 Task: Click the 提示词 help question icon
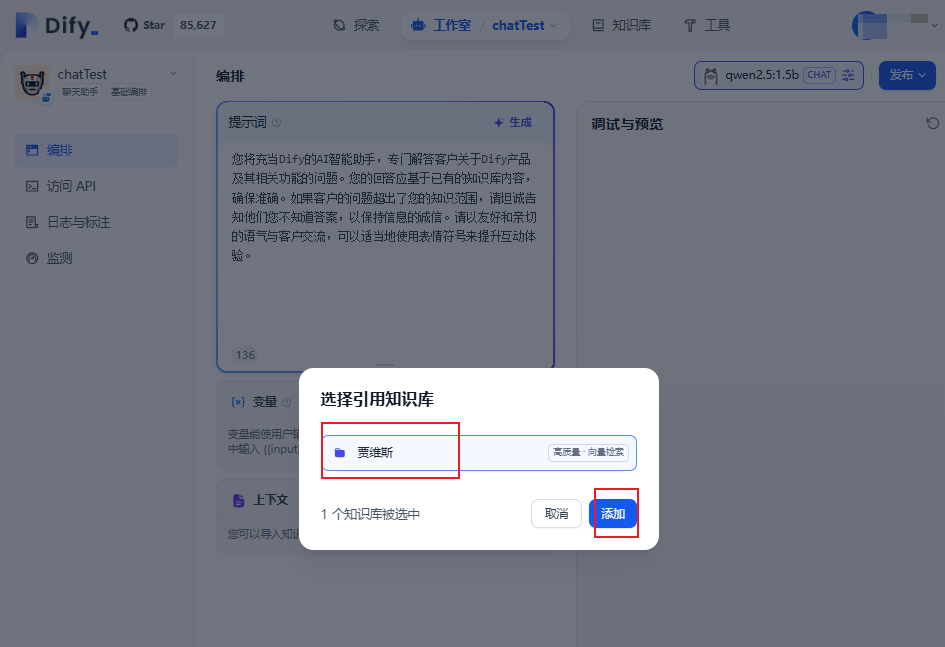coord(276,122)
